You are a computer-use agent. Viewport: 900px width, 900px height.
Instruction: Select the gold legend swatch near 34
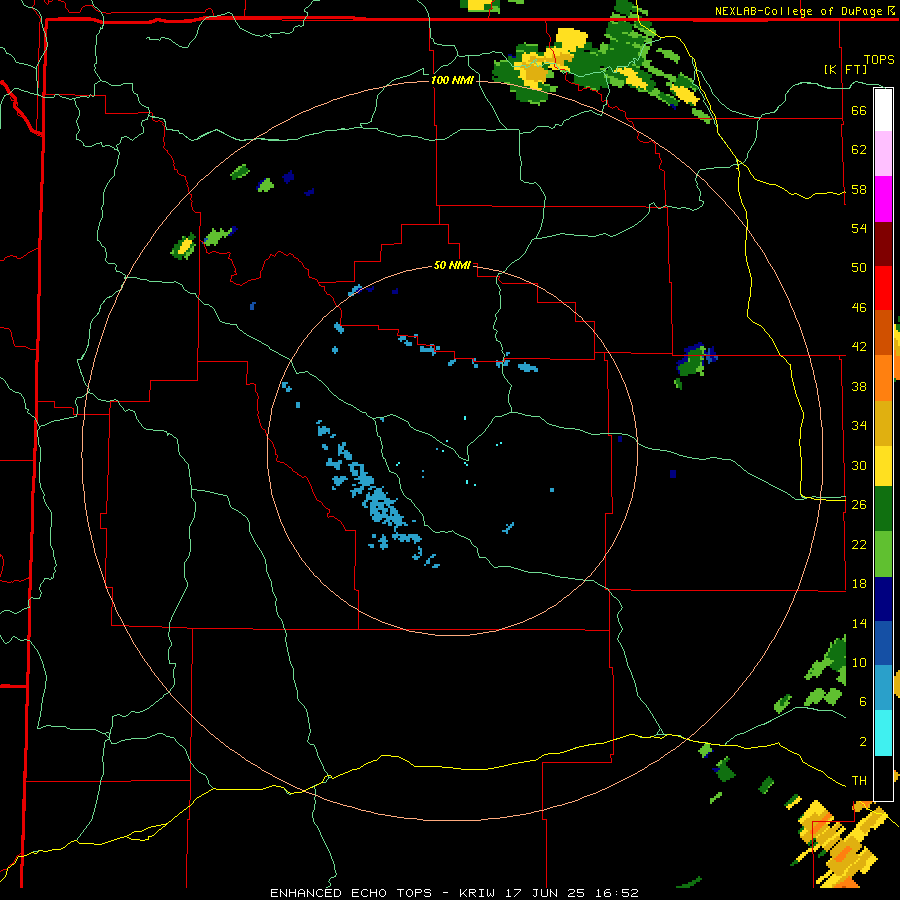tap(883, 423)
